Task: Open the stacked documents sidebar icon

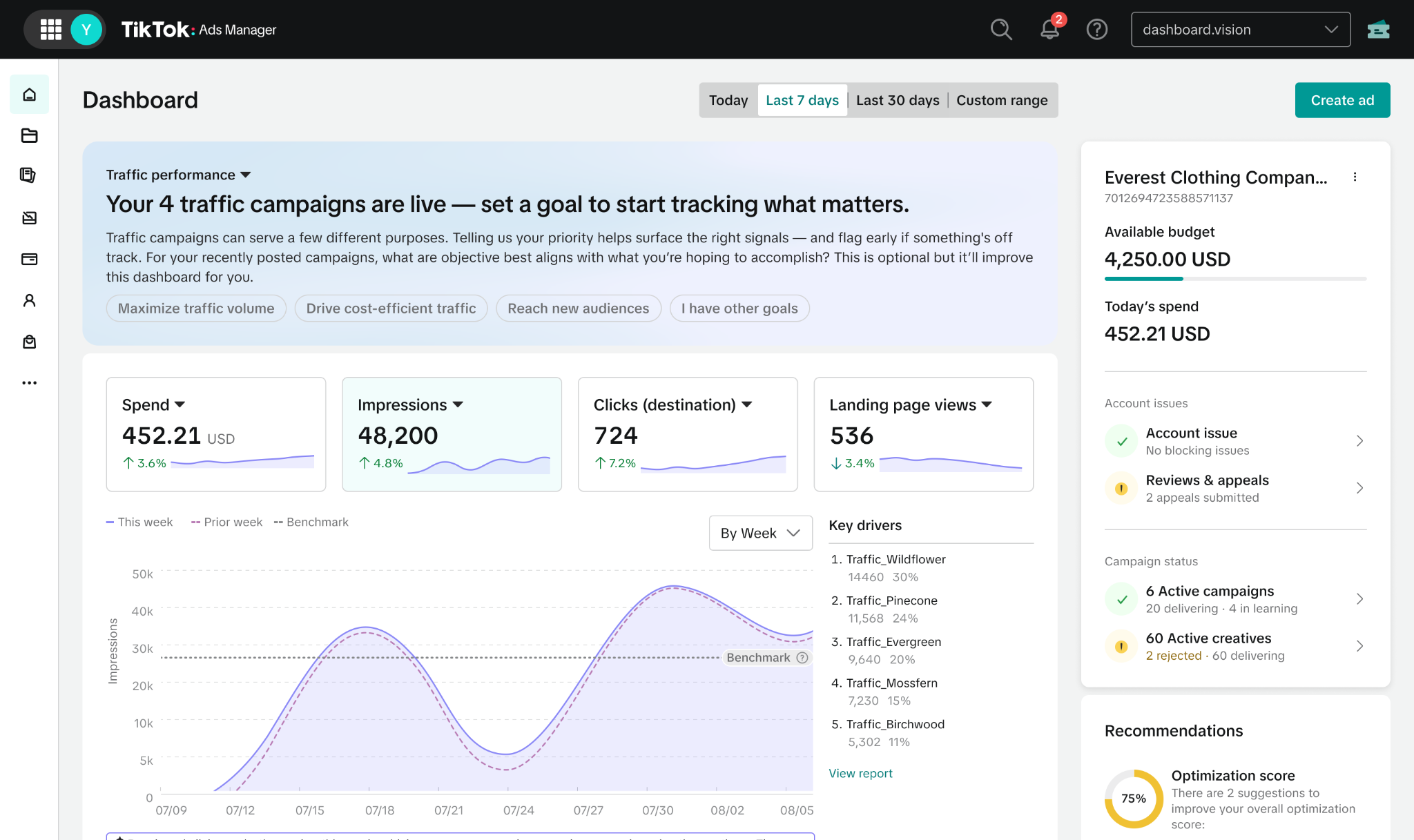Action: click(29, 176)
